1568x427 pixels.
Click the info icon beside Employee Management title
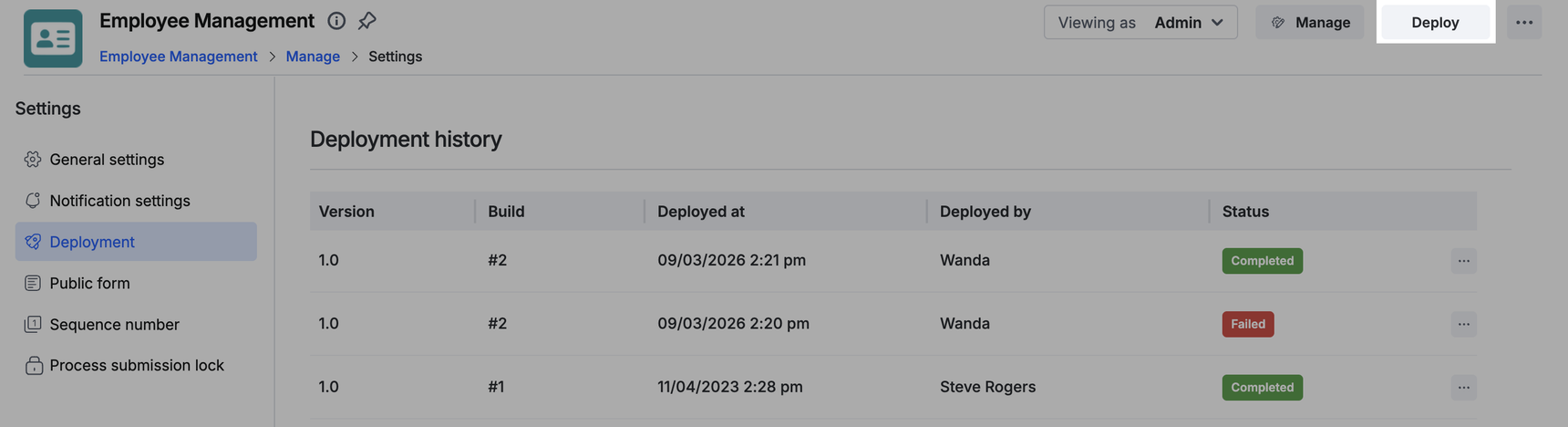[x=336, y=21]
